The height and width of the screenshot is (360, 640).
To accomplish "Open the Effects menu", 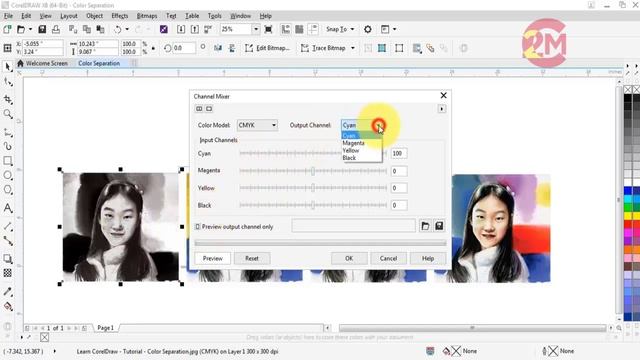I will point(120,16).
